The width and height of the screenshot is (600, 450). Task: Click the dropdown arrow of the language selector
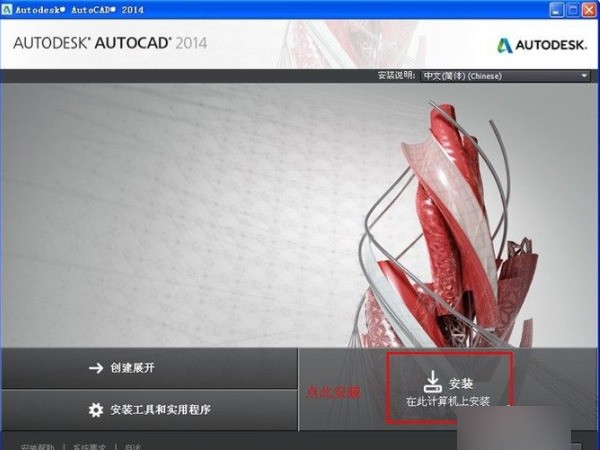(x=584, y=76)
